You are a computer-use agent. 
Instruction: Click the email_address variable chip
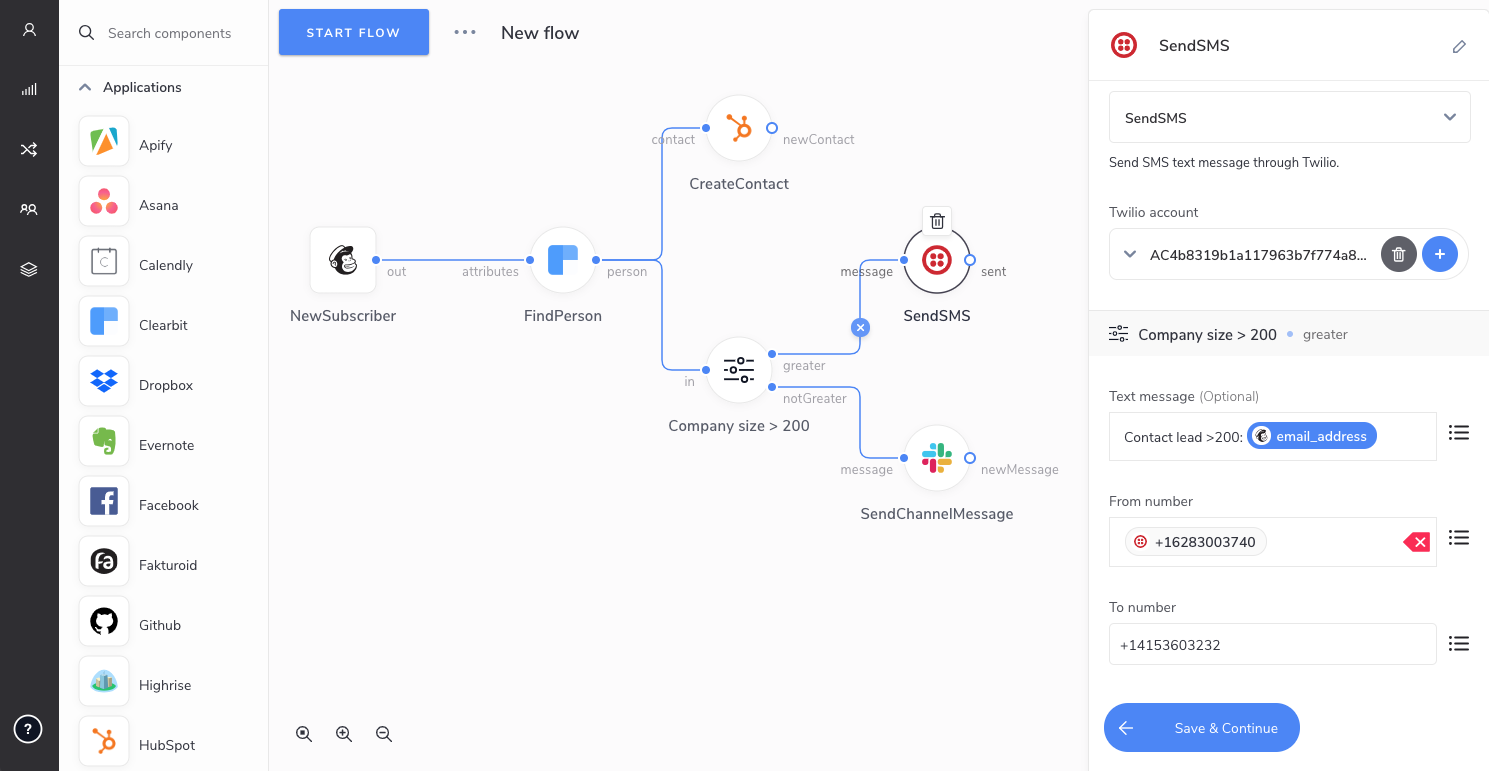(1312, 436)
